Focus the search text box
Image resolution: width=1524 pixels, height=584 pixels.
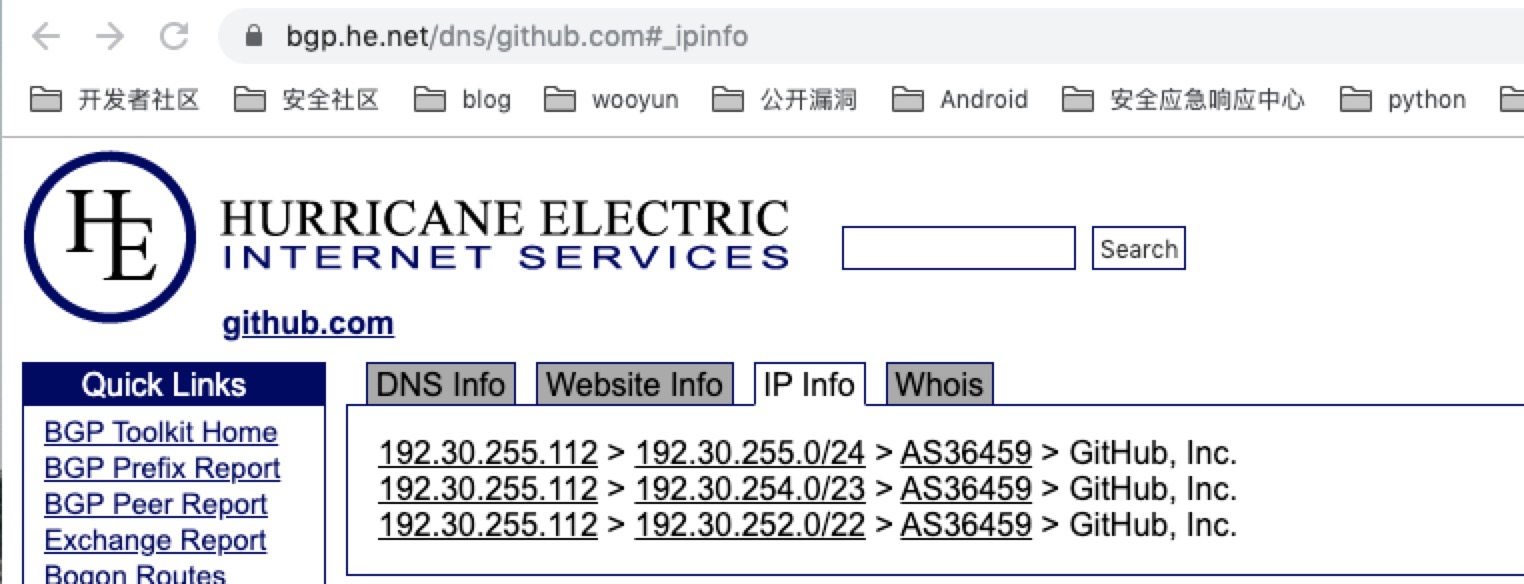[x=958, y=248]
